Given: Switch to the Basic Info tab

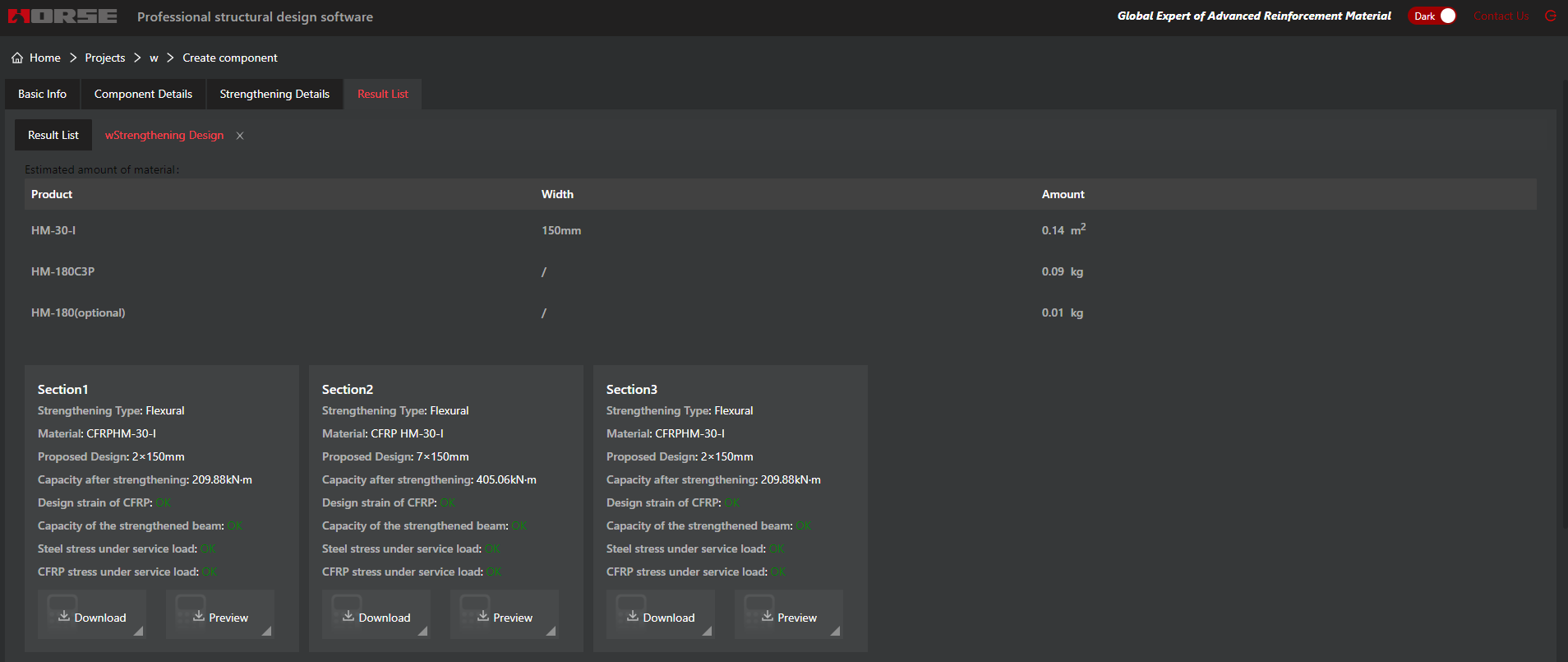Looking at the screenshot, I should 43,94.
